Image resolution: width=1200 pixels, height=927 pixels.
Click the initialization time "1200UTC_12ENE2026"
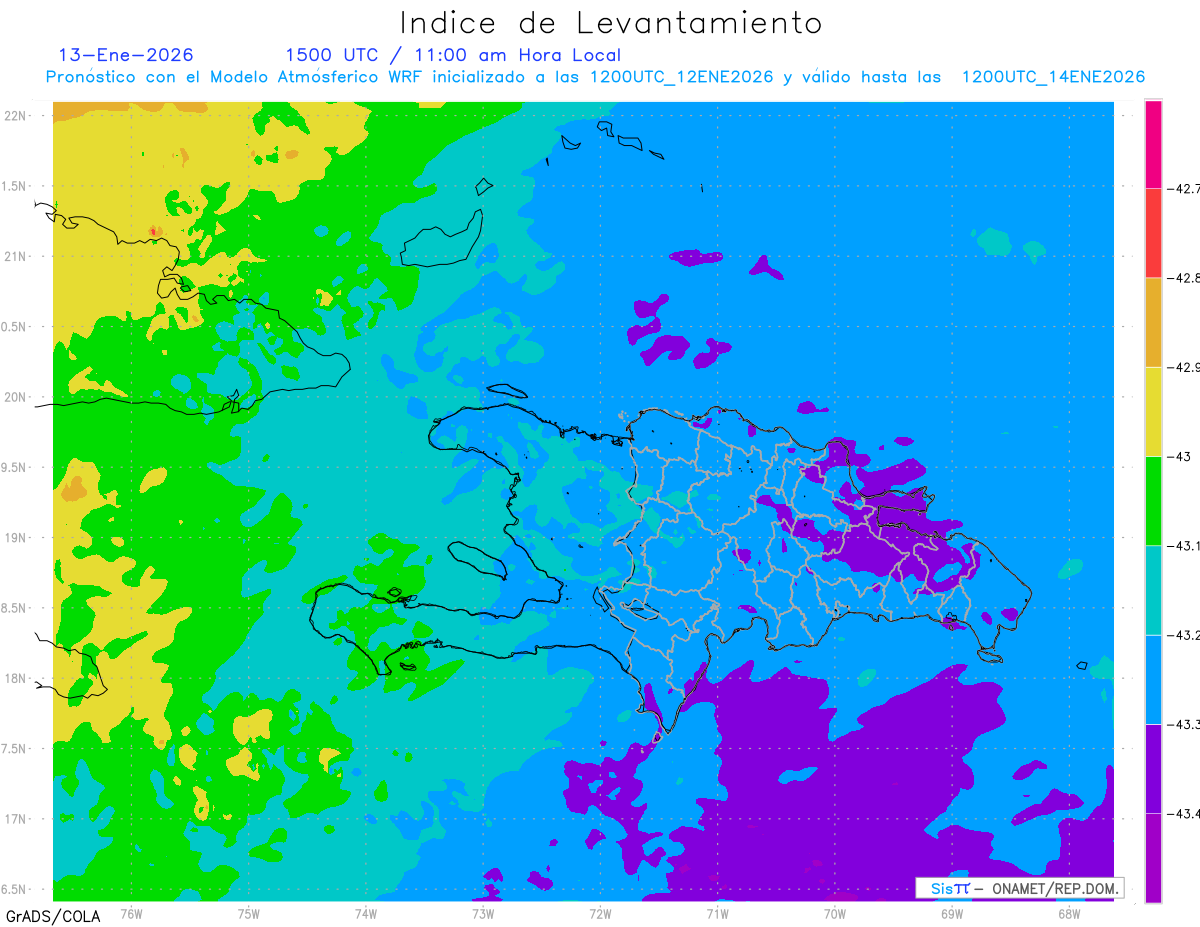tap(681, 77)
